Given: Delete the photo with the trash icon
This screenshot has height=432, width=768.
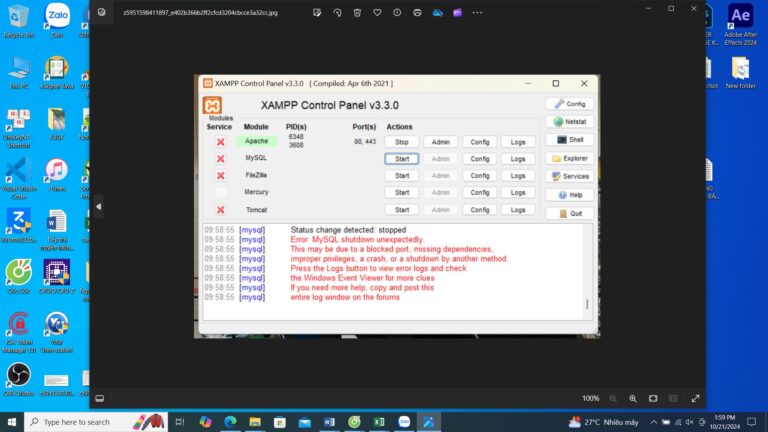Looking at the screenshot, I should click(357, 13).
